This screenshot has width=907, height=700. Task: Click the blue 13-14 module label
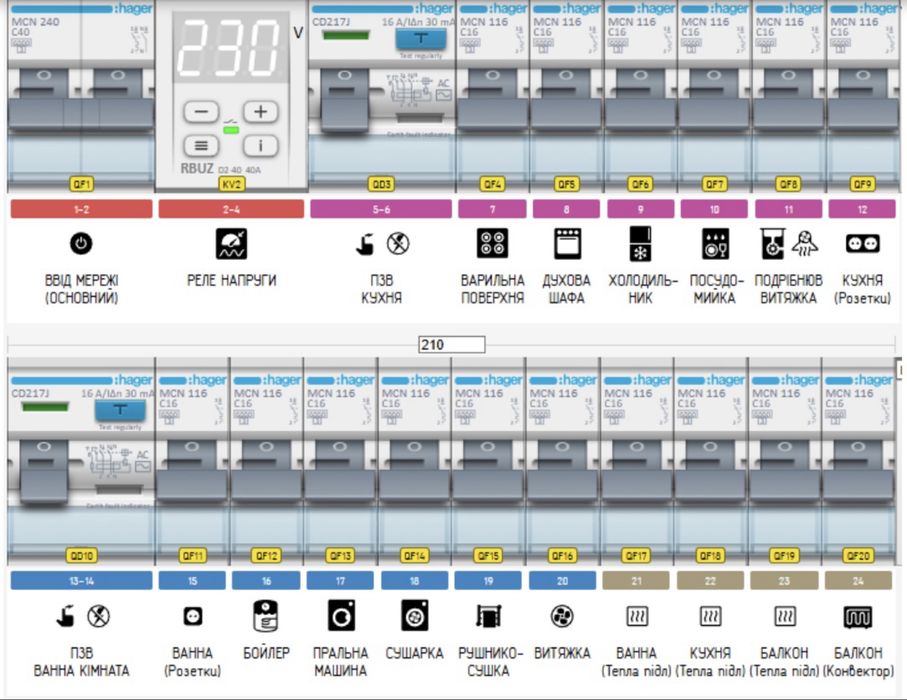pyautogui.click(x=81, y=580)
